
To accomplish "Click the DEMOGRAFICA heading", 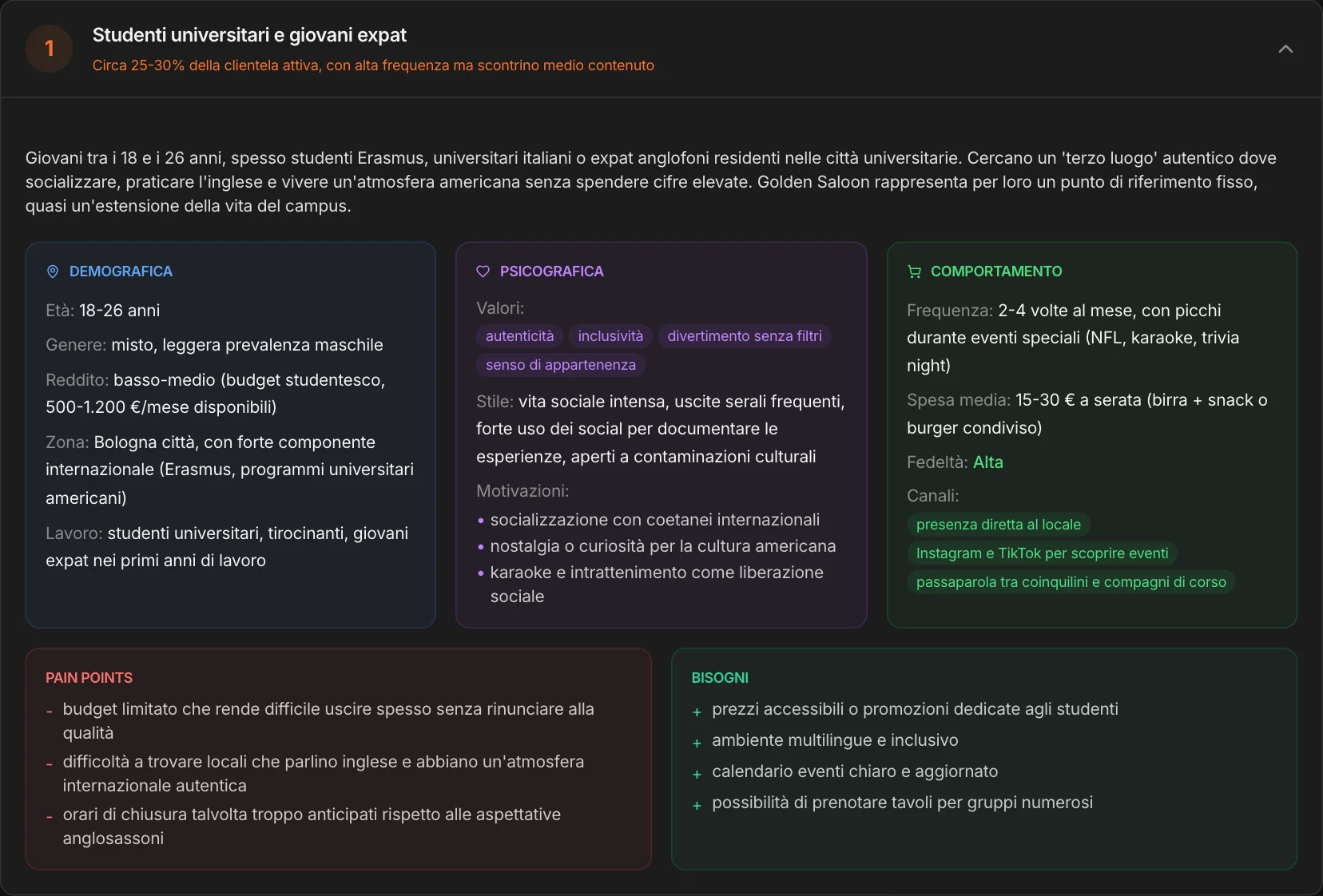I will 121,272.
